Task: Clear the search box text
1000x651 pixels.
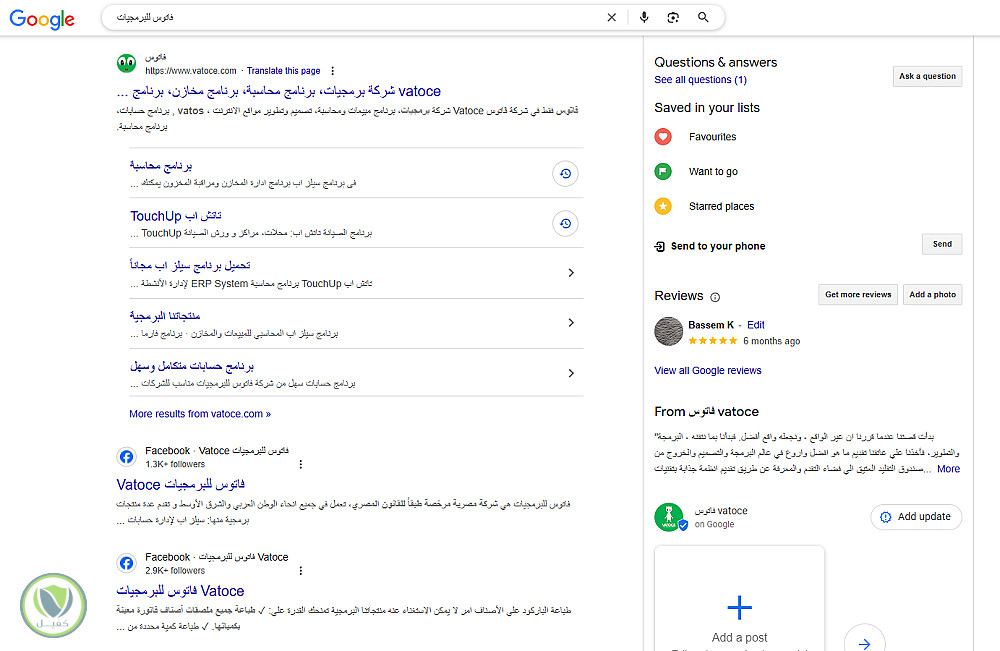Action: 612,18
